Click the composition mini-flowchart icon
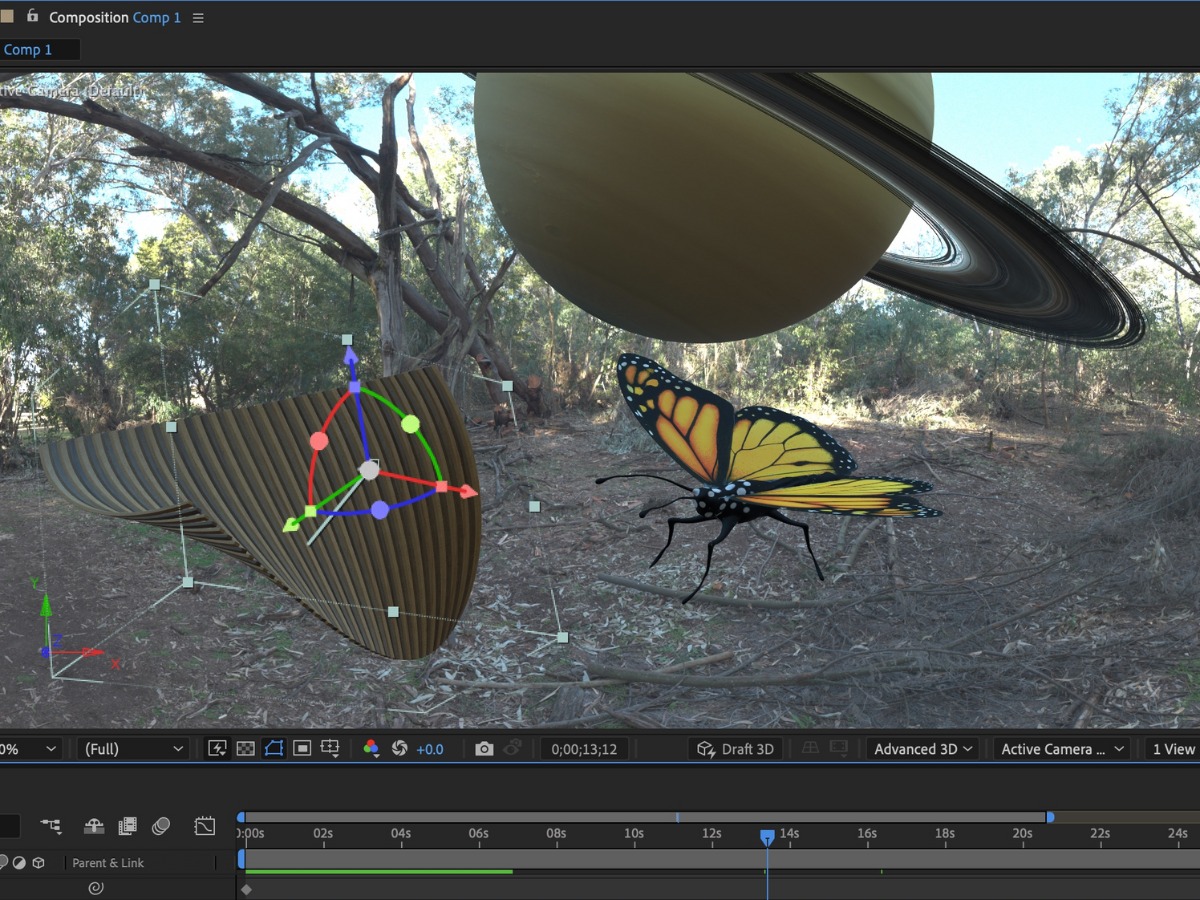Screen dimensions: 1200x900 (51, 826)
